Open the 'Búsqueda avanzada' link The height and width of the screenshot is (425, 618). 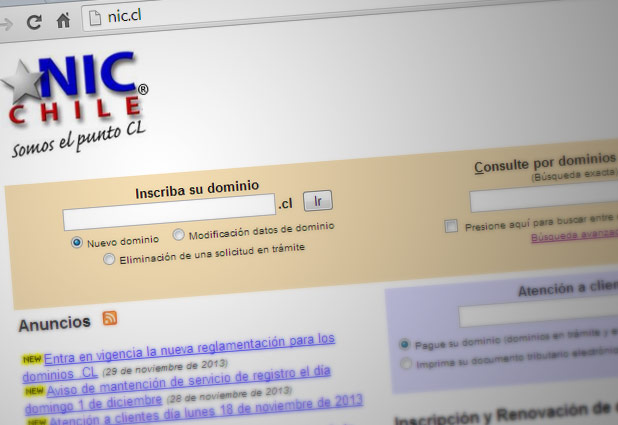coord(573,238)
